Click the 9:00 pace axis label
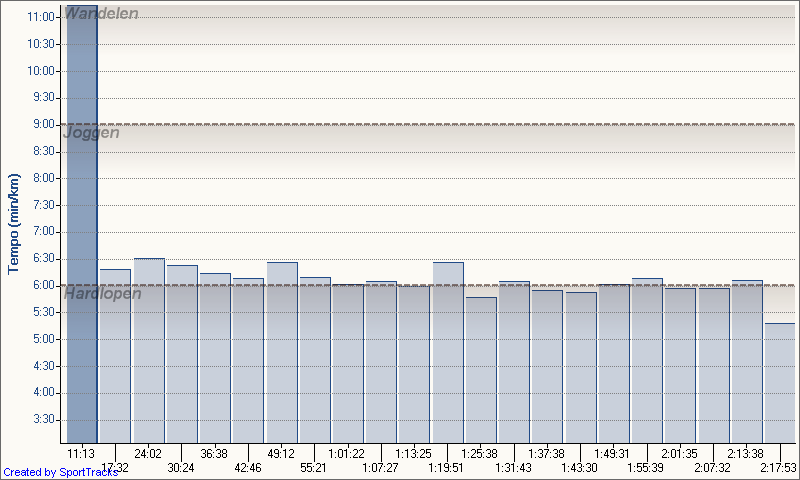 coord(44,124)
